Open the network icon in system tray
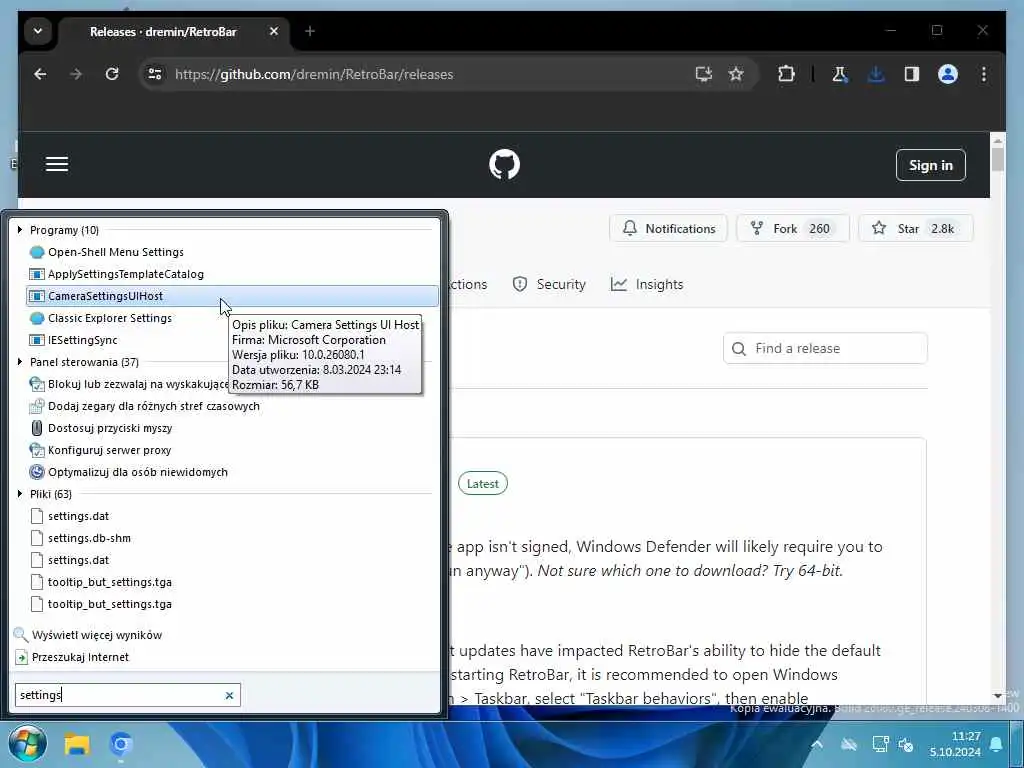The image size is (1024, 768). [880, 744]
